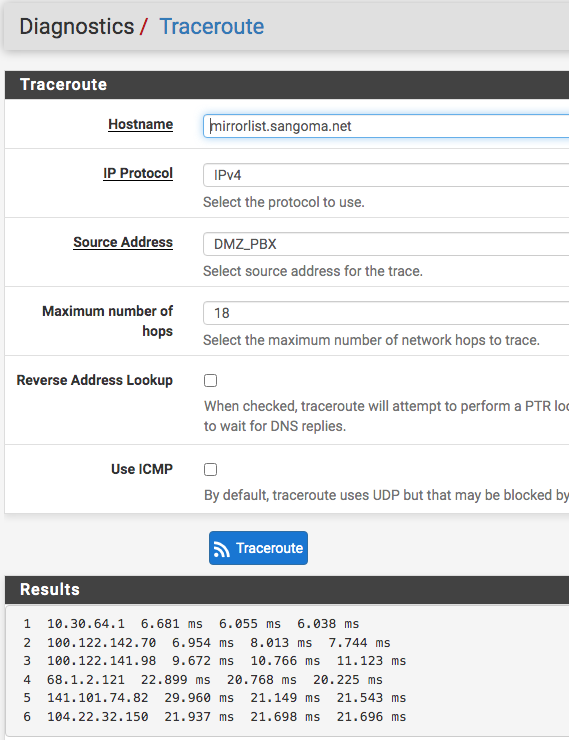Click the Traceroute breadcrumb link
The image size is (569, 740).
pos(212,26)
